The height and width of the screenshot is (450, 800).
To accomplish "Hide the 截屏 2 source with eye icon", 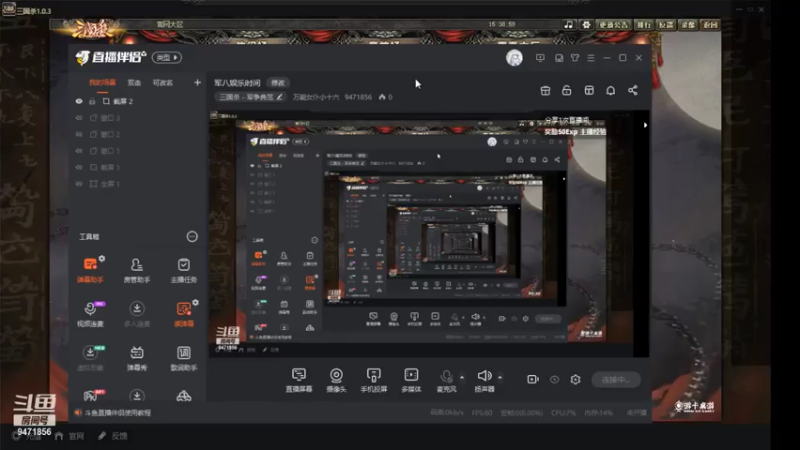I will 79,101.
